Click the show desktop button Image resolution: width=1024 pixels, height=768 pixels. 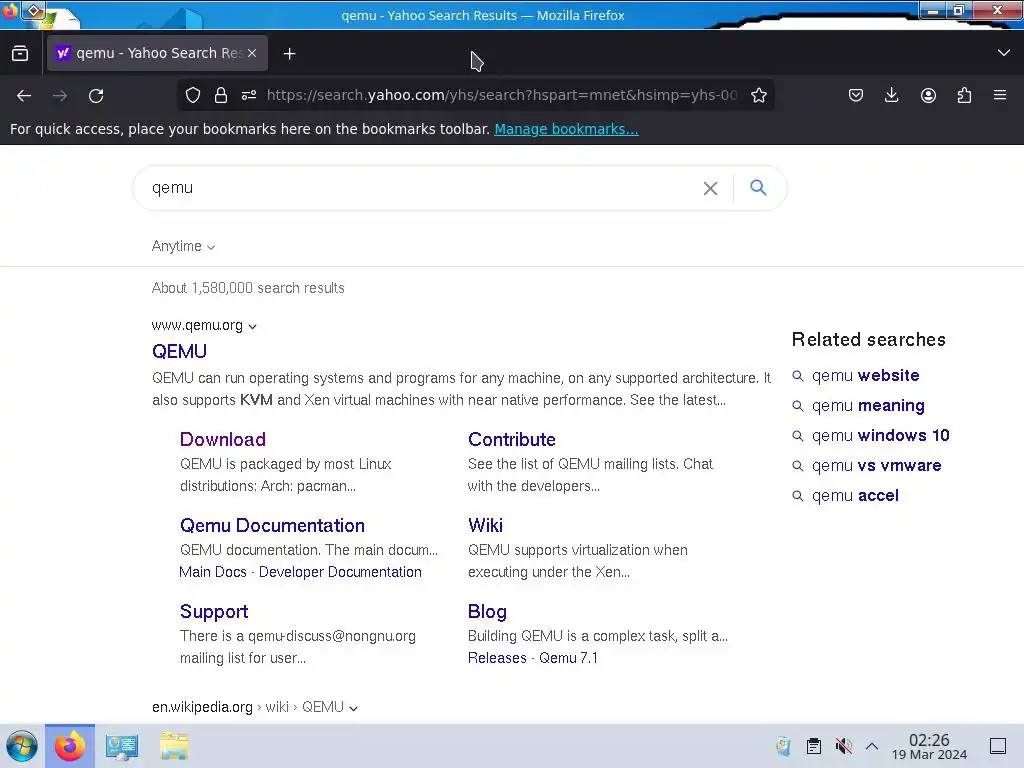(x=998, y=746)
